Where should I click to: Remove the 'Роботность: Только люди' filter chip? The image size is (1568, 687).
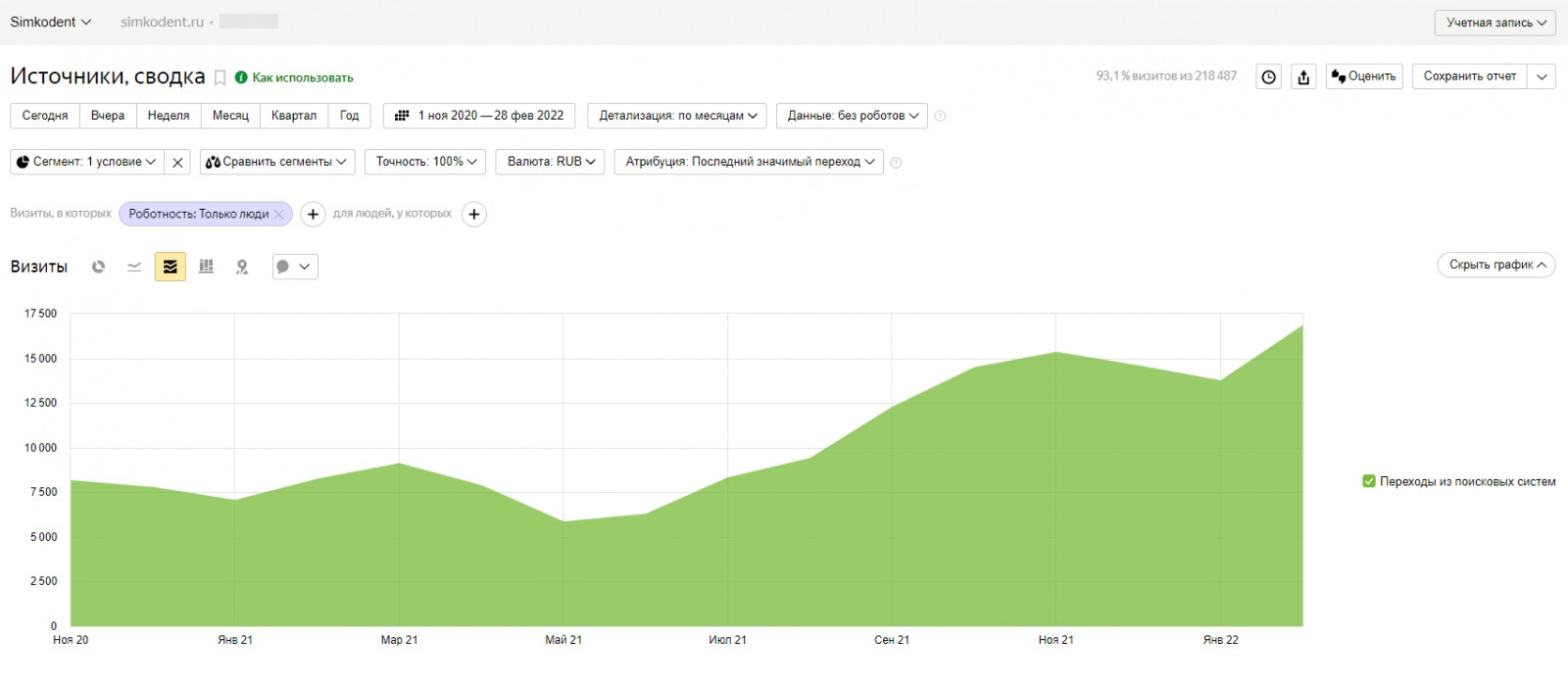click(x=279, y=214)
